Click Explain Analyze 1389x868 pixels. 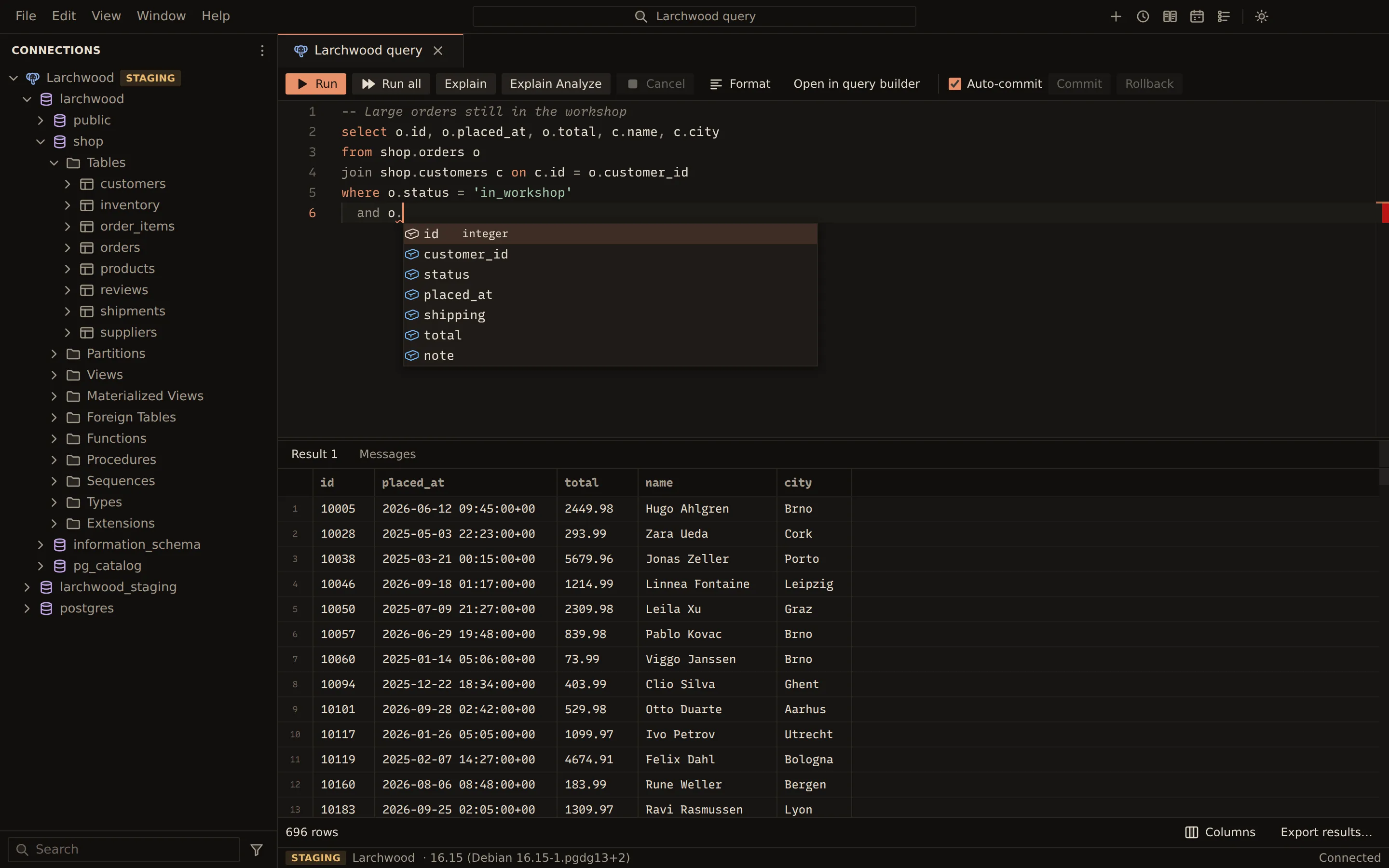[556, 84]
